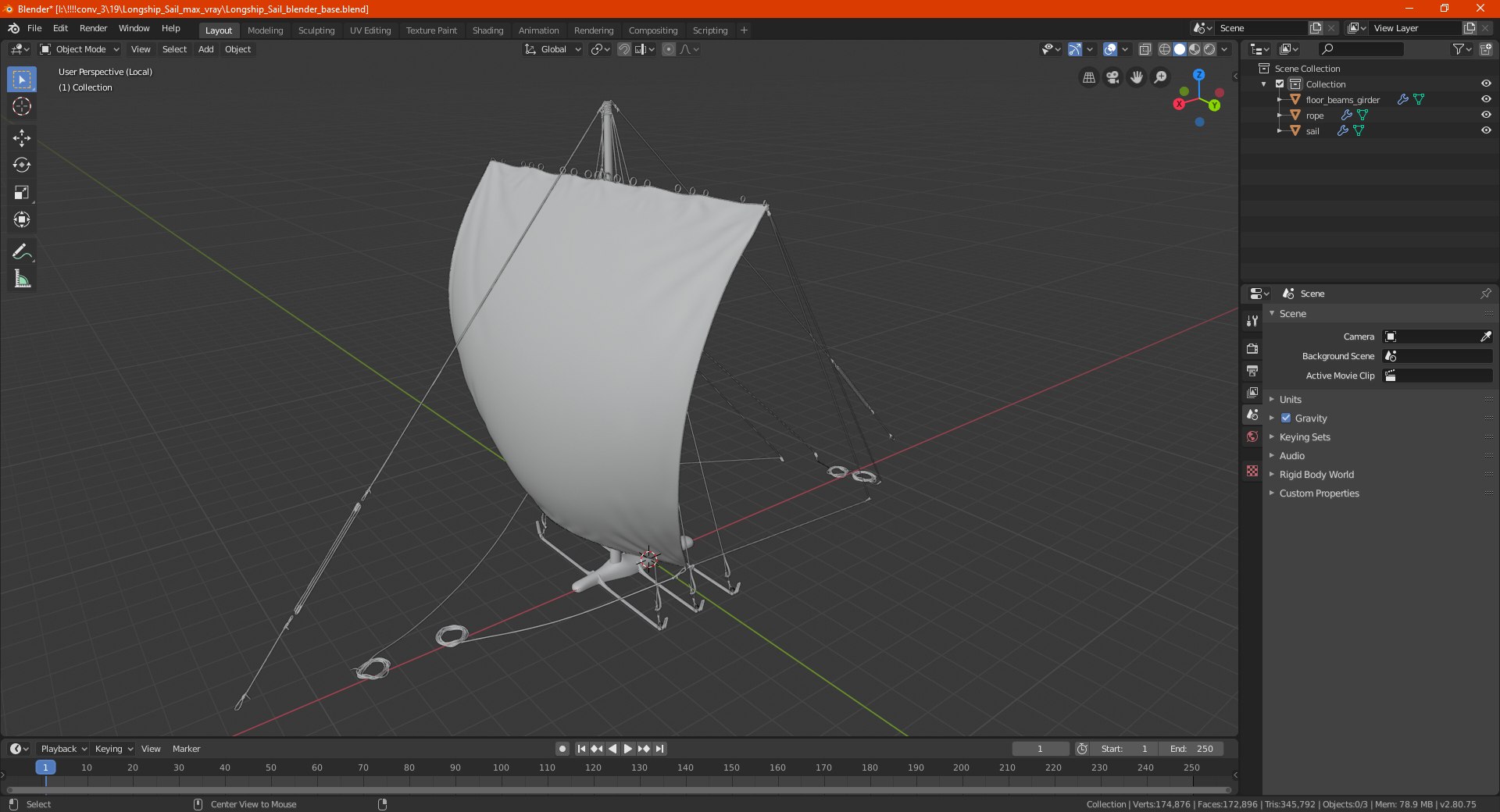
Task: Toggle camera view in viewport
Action: 1112,77
